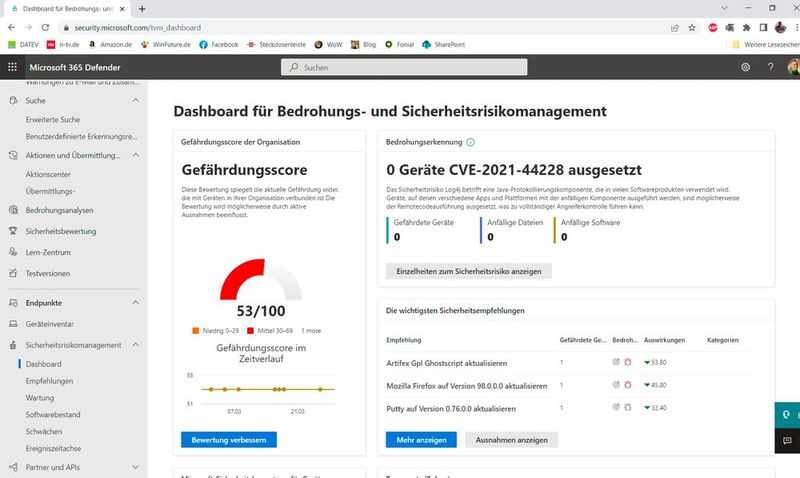Collapse the Endpunkte section chevron
800x478 pixels.
(135, 303)
